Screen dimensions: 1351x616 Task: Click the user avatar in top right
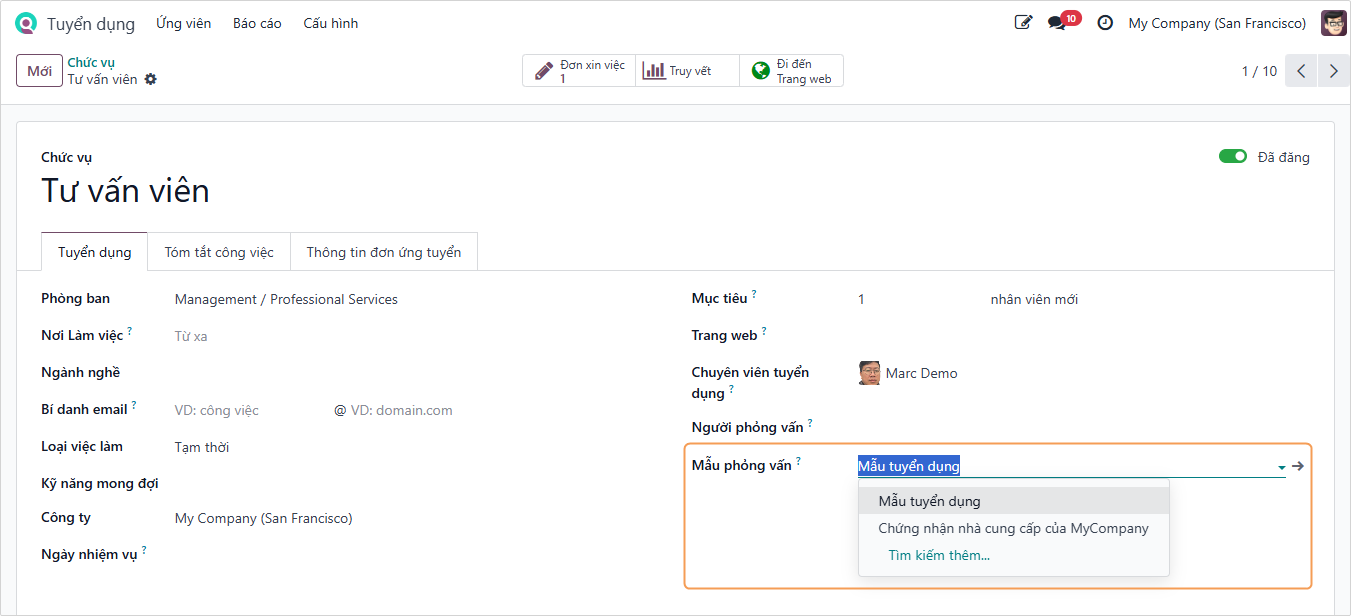pyautogui.click(x=1333, y=23)
